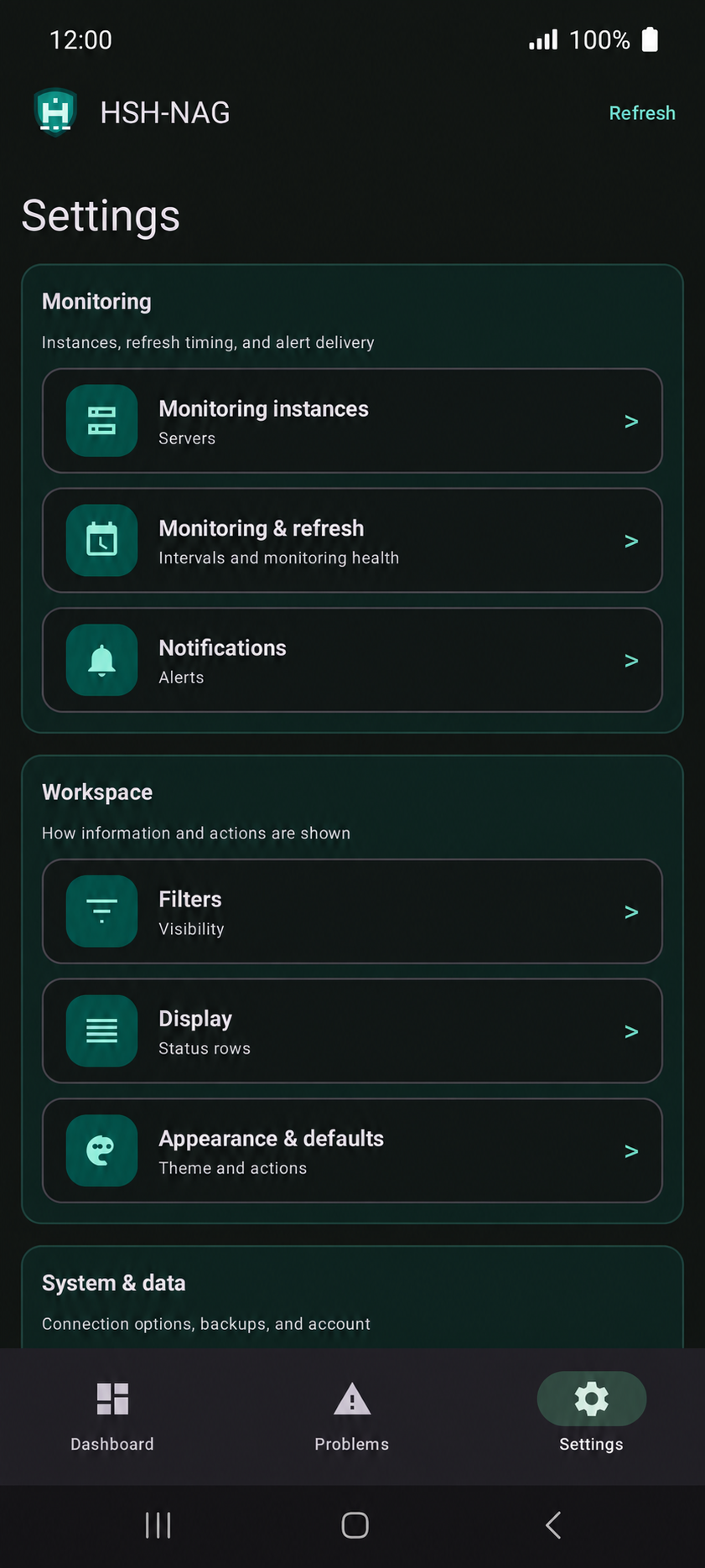Tap the Android recent apps button
Screen dimensions: 705x1568
158,1525
